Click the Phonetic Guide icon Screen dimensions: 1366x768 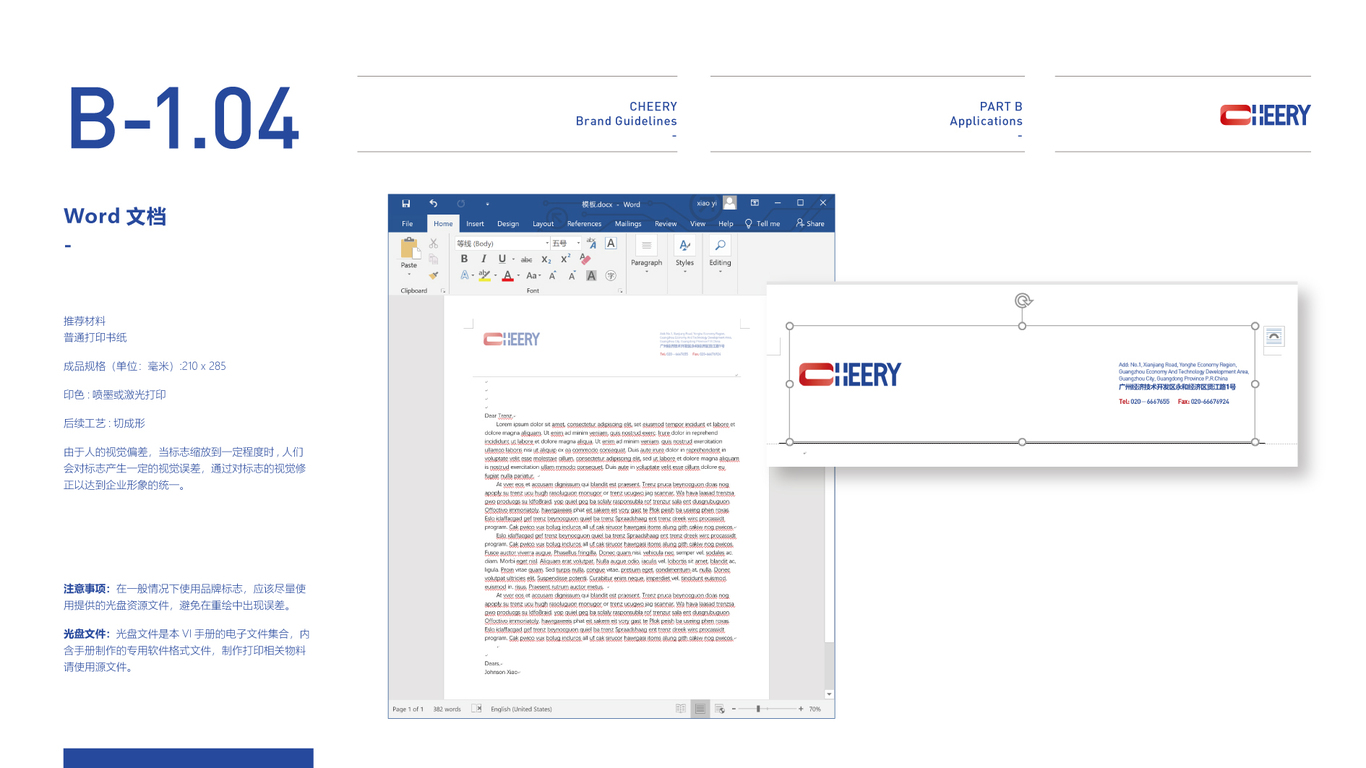[592, 243]
